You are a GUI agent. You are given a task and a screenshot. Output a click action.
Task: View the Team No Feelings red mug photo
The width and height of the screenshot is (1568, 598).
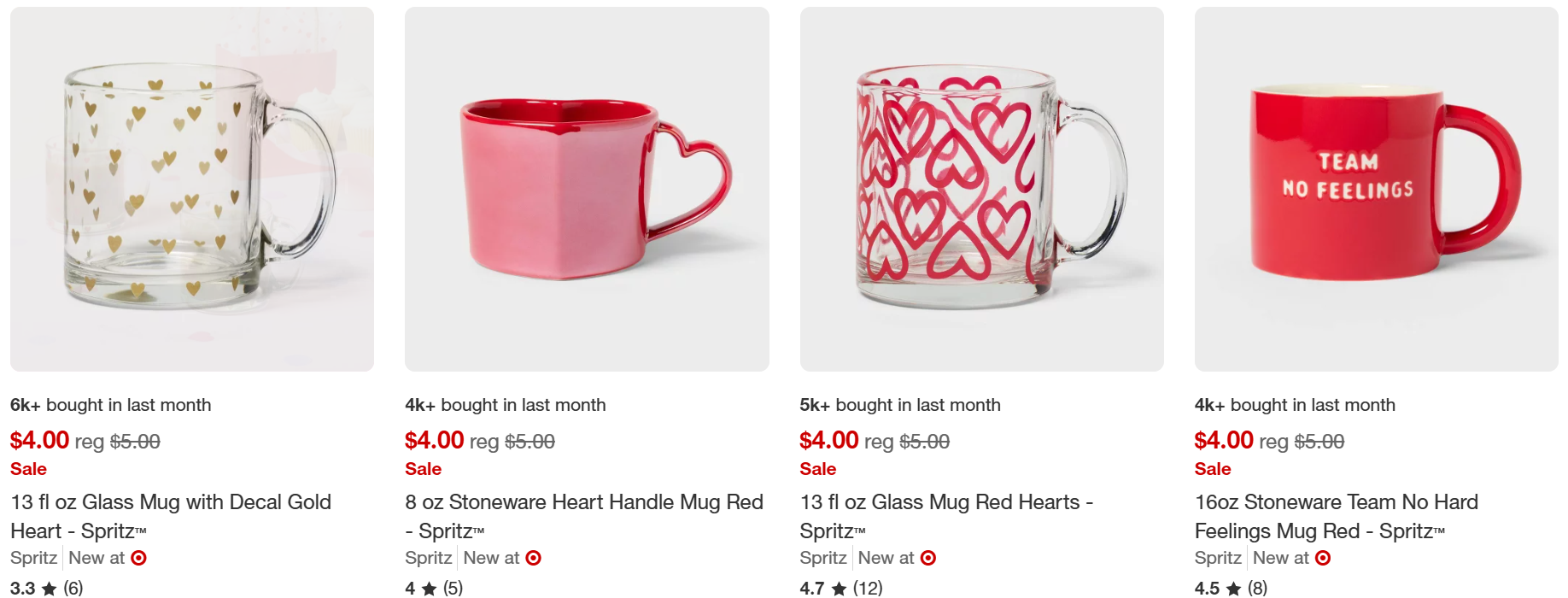(1376, 189)
